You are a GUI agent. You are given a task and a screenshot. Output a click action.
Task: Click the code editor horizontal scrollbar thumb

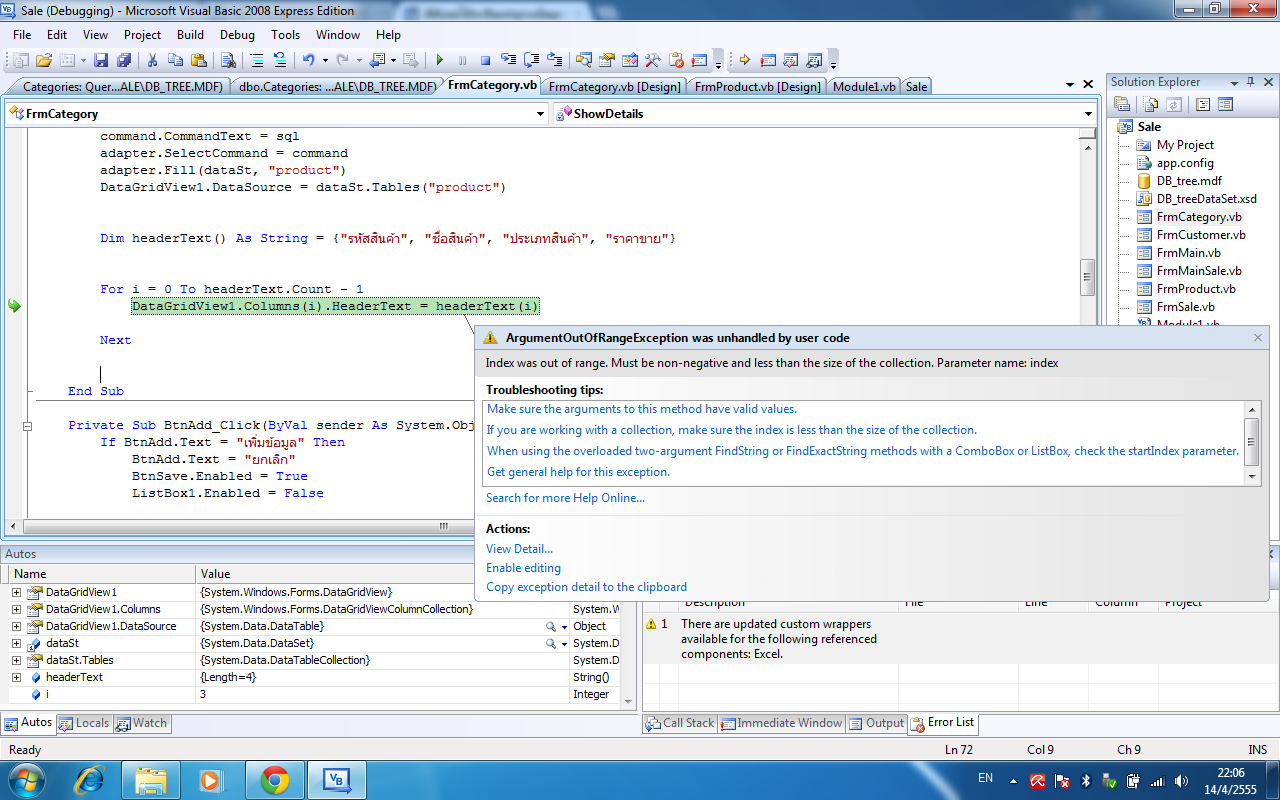point(443,527)
